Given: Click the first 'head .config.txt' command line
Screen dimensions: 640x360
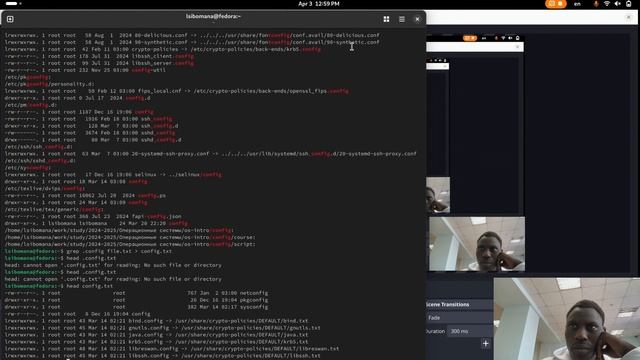Looking at the screenshot, I should pyautogui.click(x=60, y=258).
